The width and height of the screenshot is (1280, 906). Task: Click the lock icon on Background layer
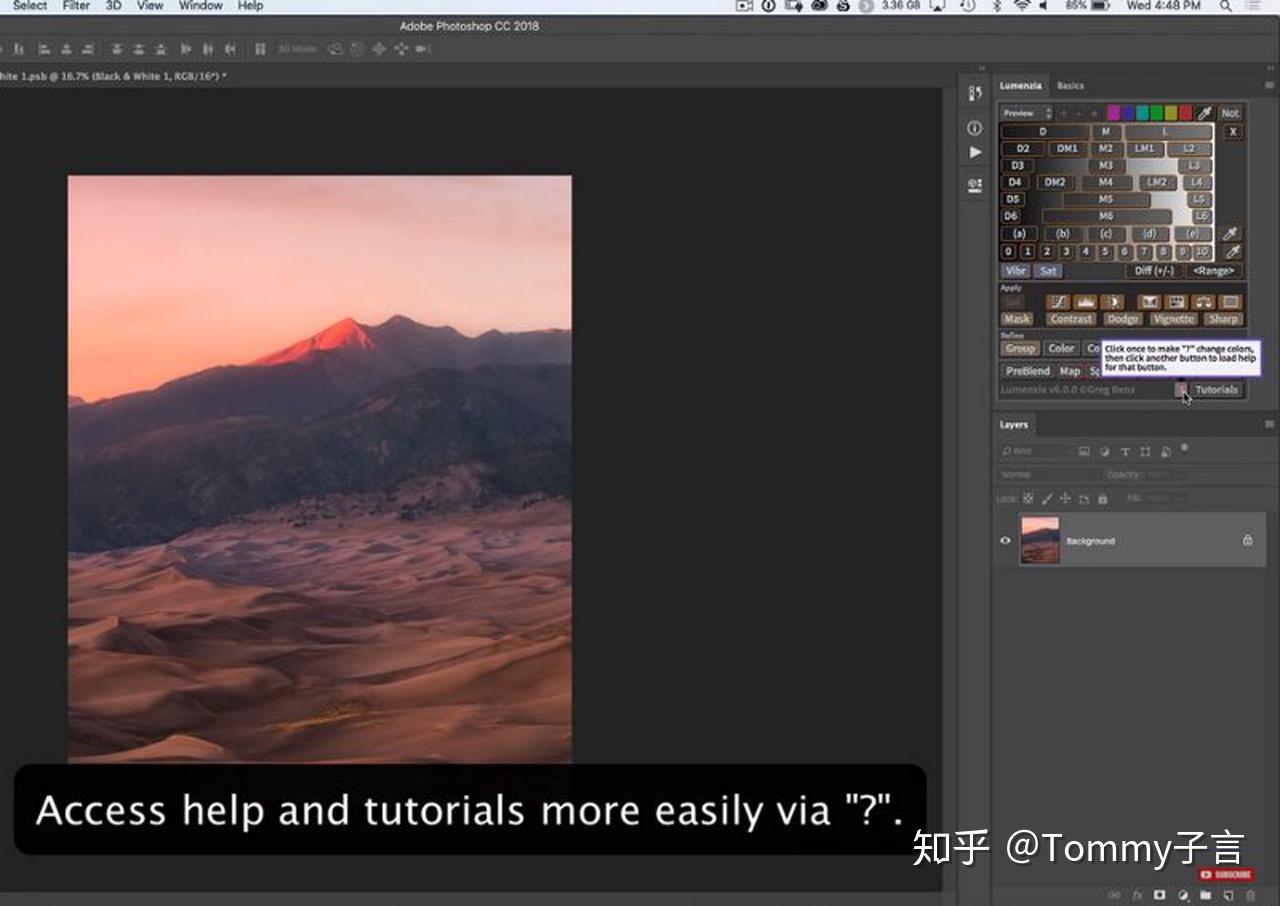pos(1247,540)
